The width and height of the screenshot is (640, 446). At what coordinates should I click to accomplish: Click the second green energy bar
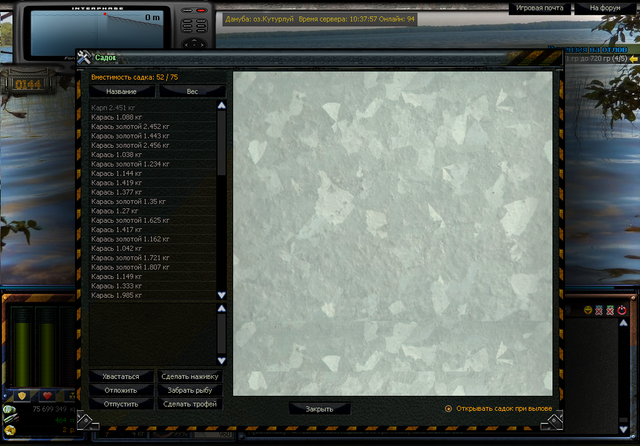(47, 347)
